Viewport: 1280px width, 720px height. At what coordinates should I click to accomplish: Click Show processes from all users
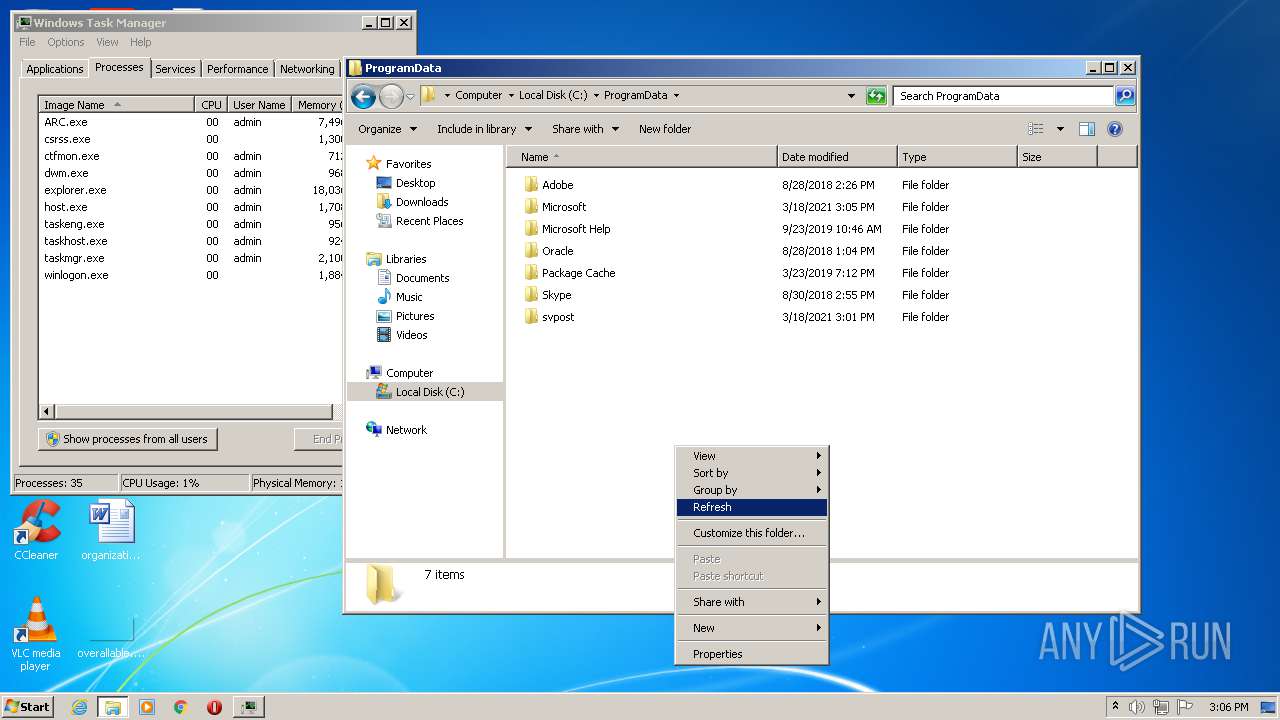pyautogui.click(x=127, y=439)
